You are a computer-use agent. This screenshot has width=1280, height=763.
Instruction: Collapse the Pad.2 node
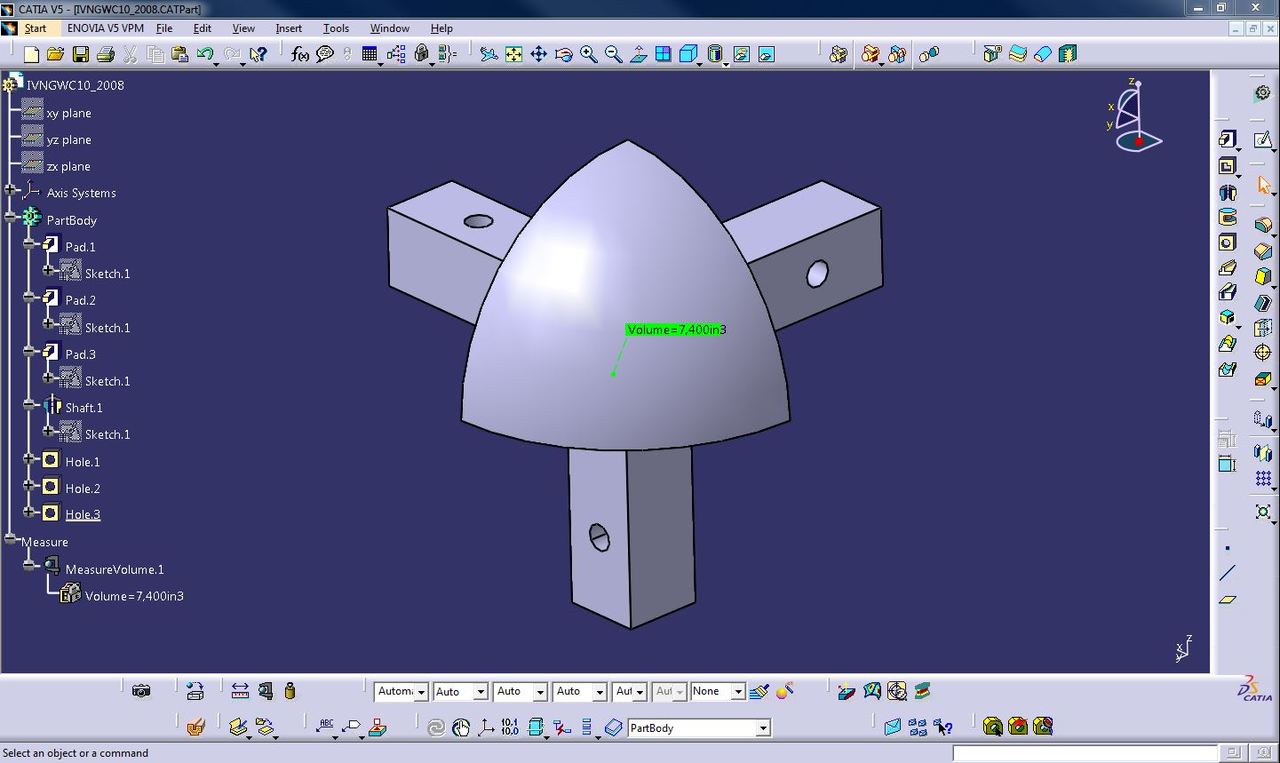(30, 297)
